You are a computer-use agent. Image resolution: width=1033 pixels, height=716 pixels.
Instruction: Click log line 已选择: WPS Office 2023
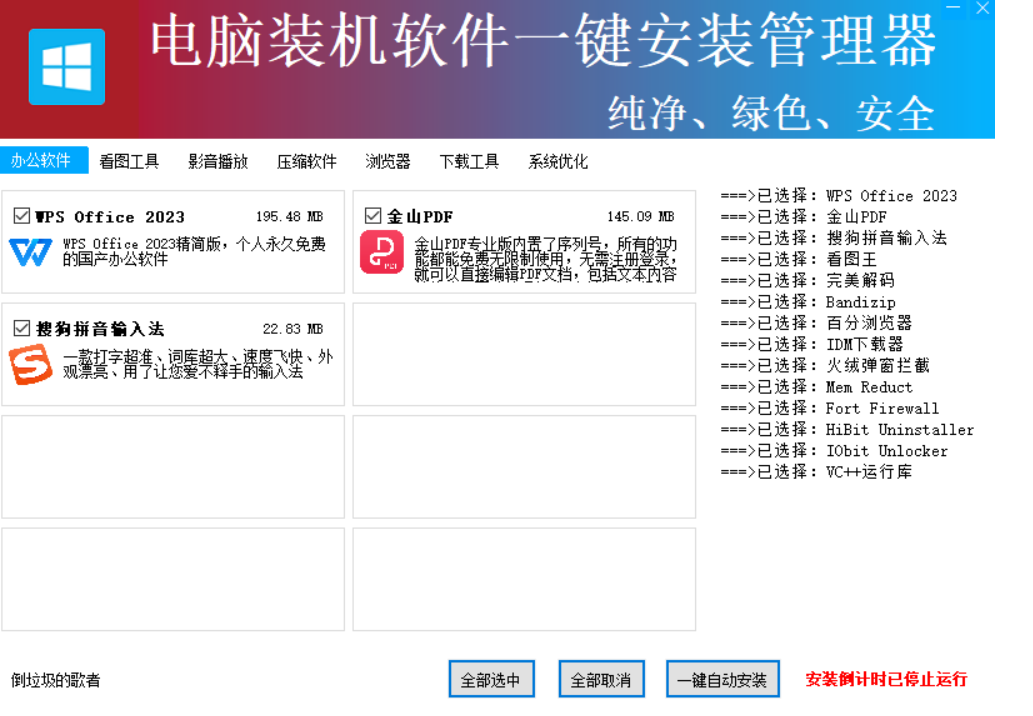pyautogui.click(x=839, y=196)
